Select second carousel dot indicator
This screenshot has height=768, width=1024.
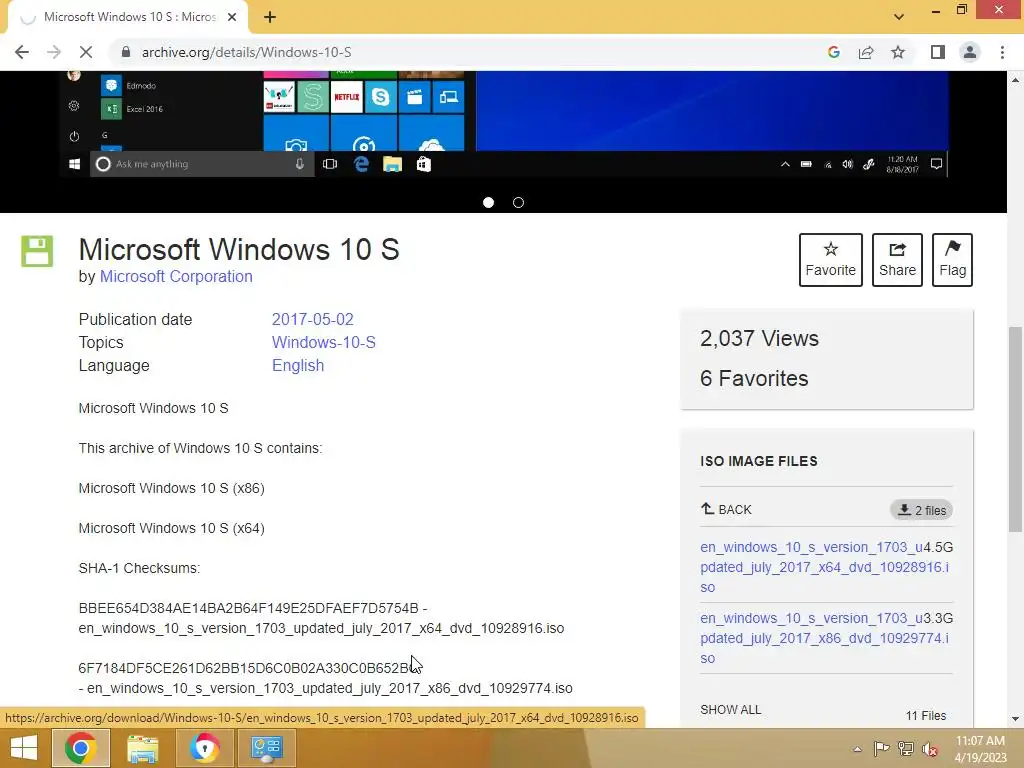click(519, 202)
